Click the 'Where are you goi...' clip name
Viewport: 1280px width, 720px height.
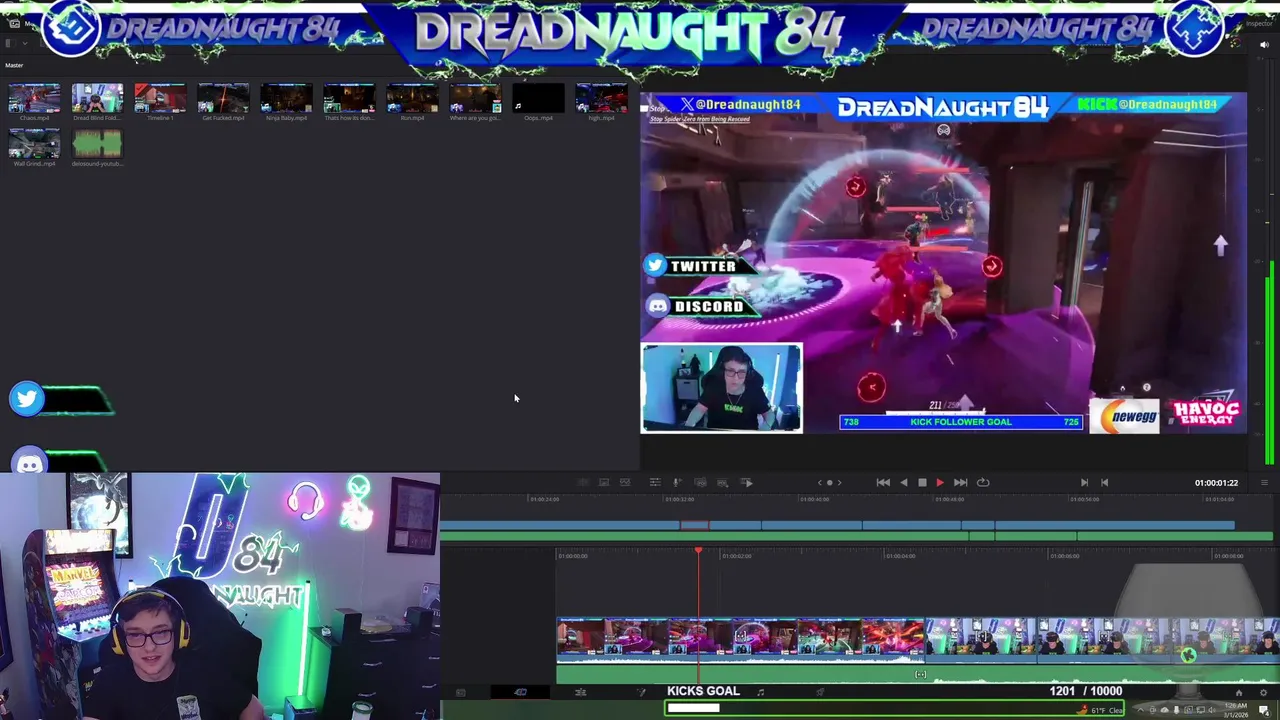(475, 118)
